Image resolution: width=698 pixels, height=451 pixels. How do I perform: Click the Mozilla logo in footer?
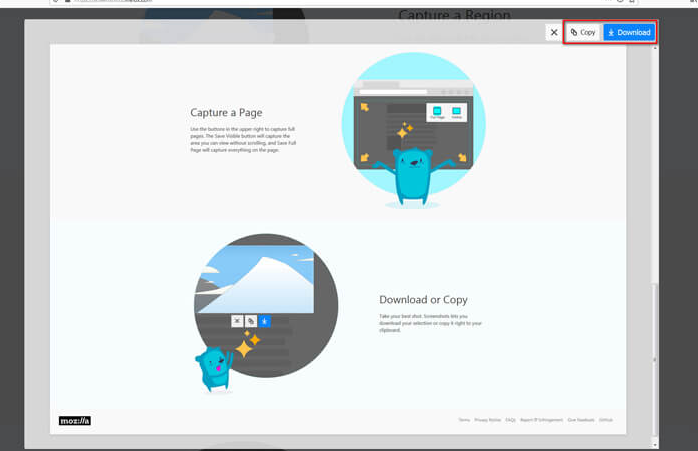75,421
